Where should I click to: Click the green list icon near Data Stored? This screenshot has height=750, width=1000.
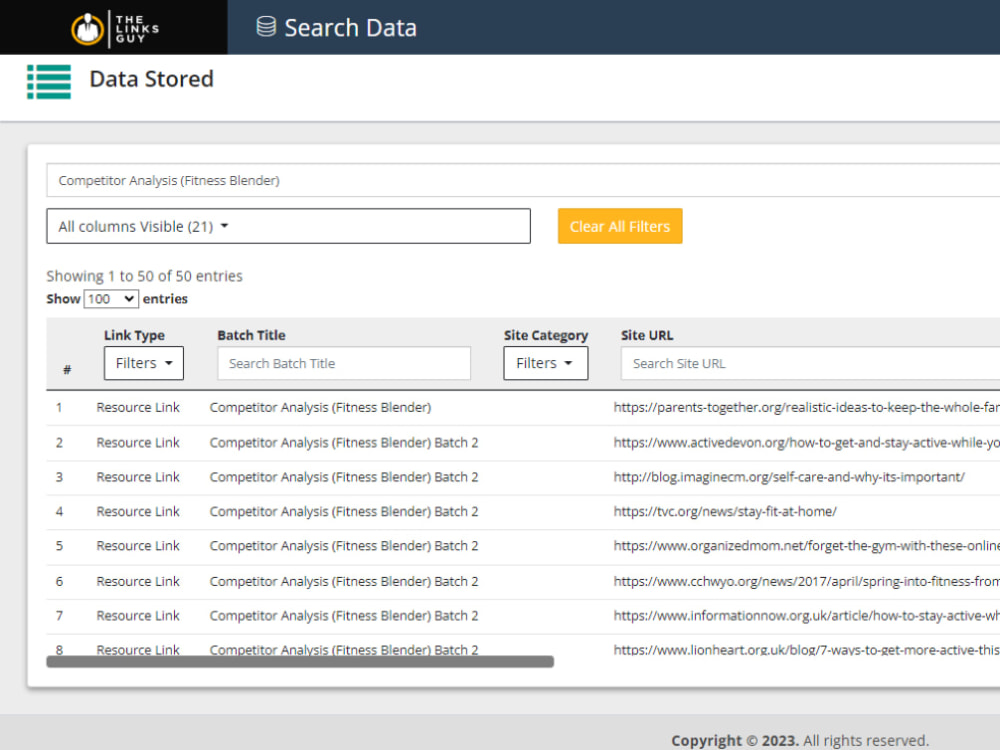coord(48,80)
